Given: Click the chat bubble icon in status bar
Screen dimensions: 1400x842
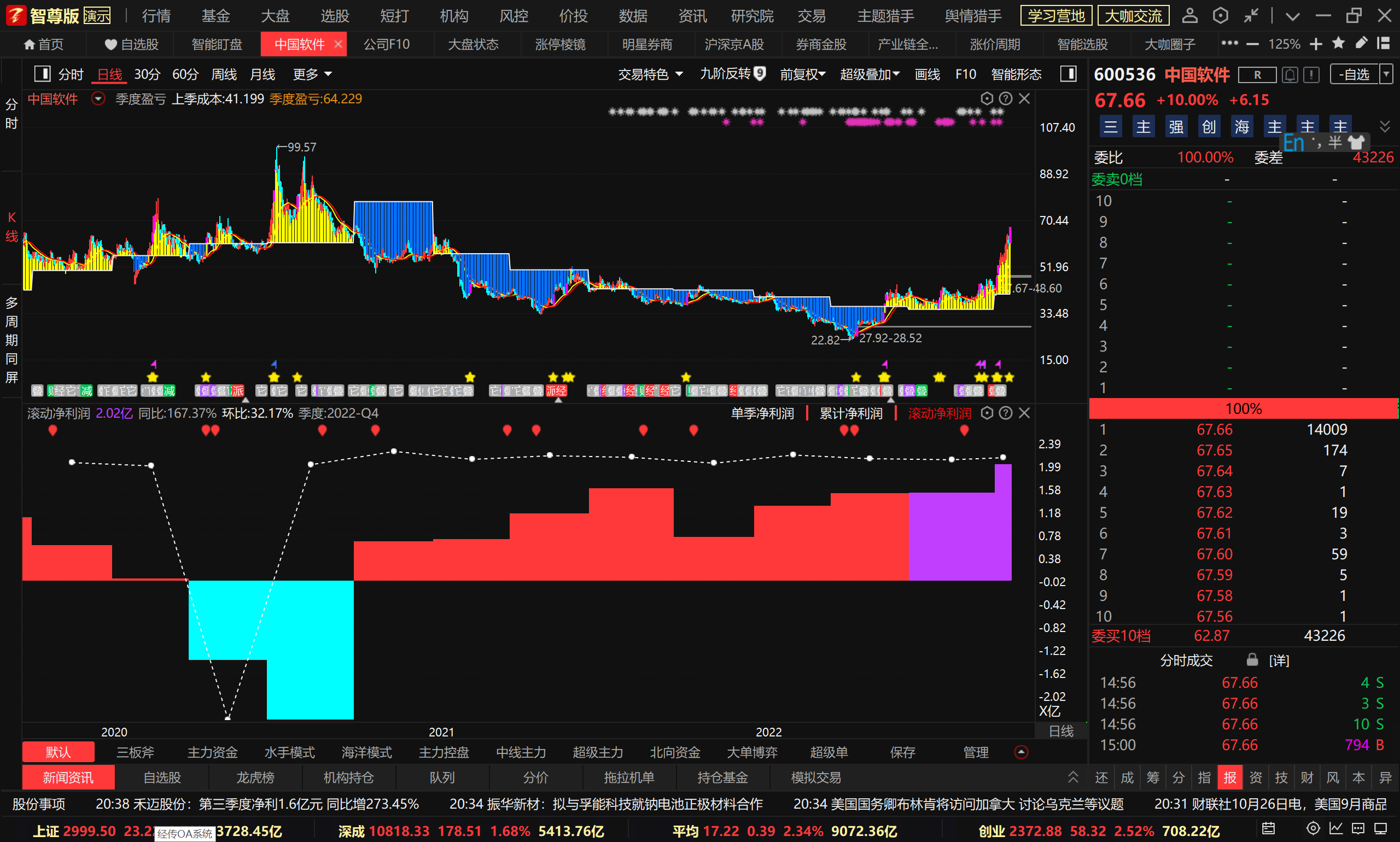Looking at the screenshot, I should 1358,828.
